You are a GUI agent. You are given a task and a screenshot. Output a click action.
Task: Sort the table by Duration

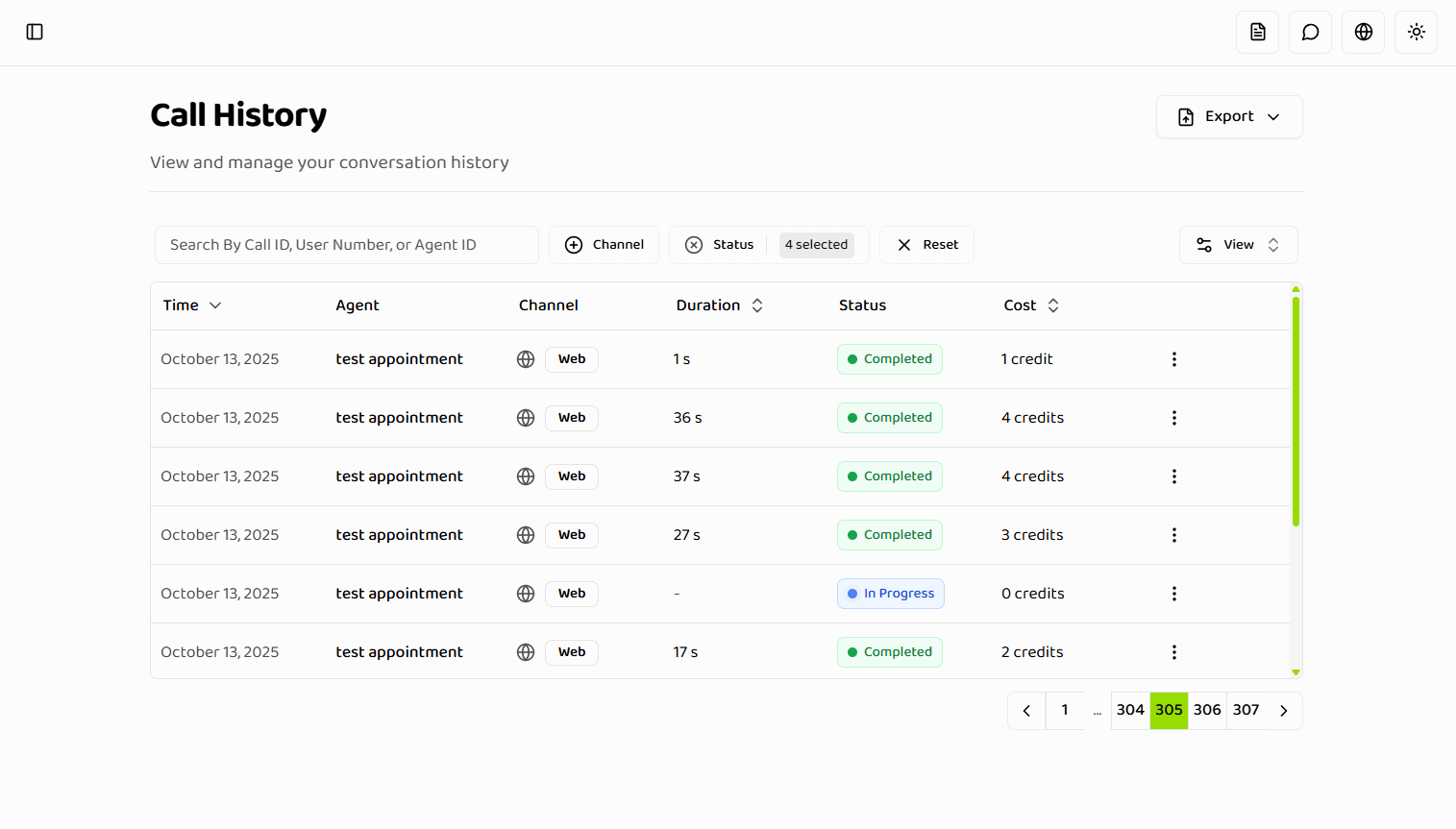[757, 305]
